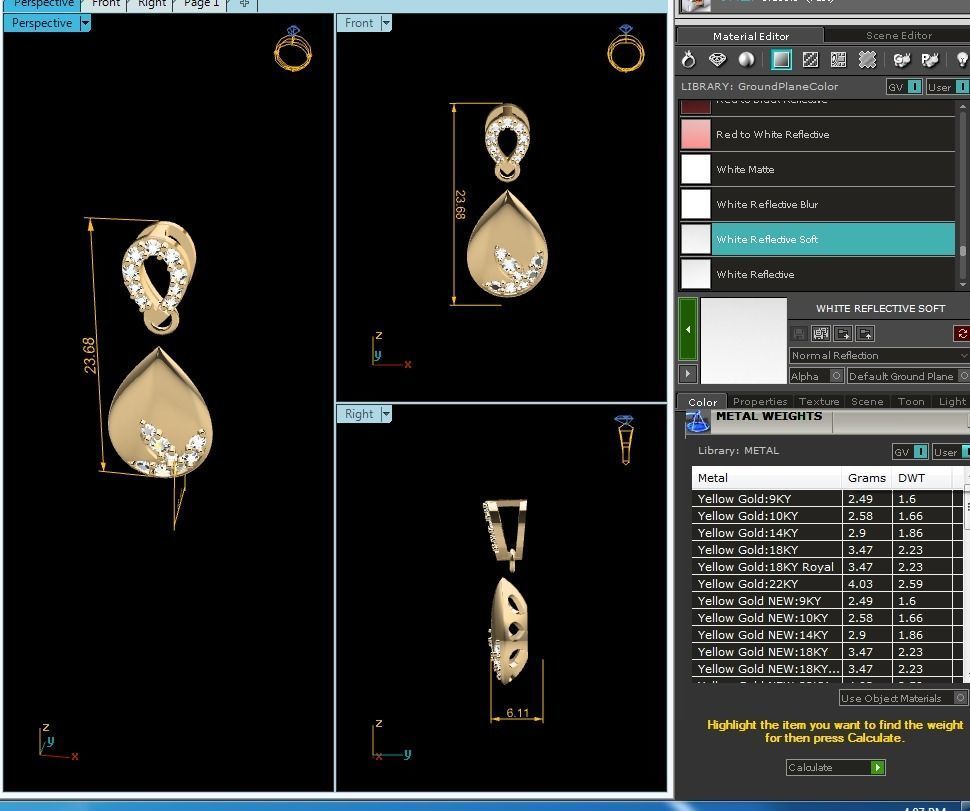Switch to the Scene Editor tab
This screenshot has width=970, height=811.
coord(898,35)
